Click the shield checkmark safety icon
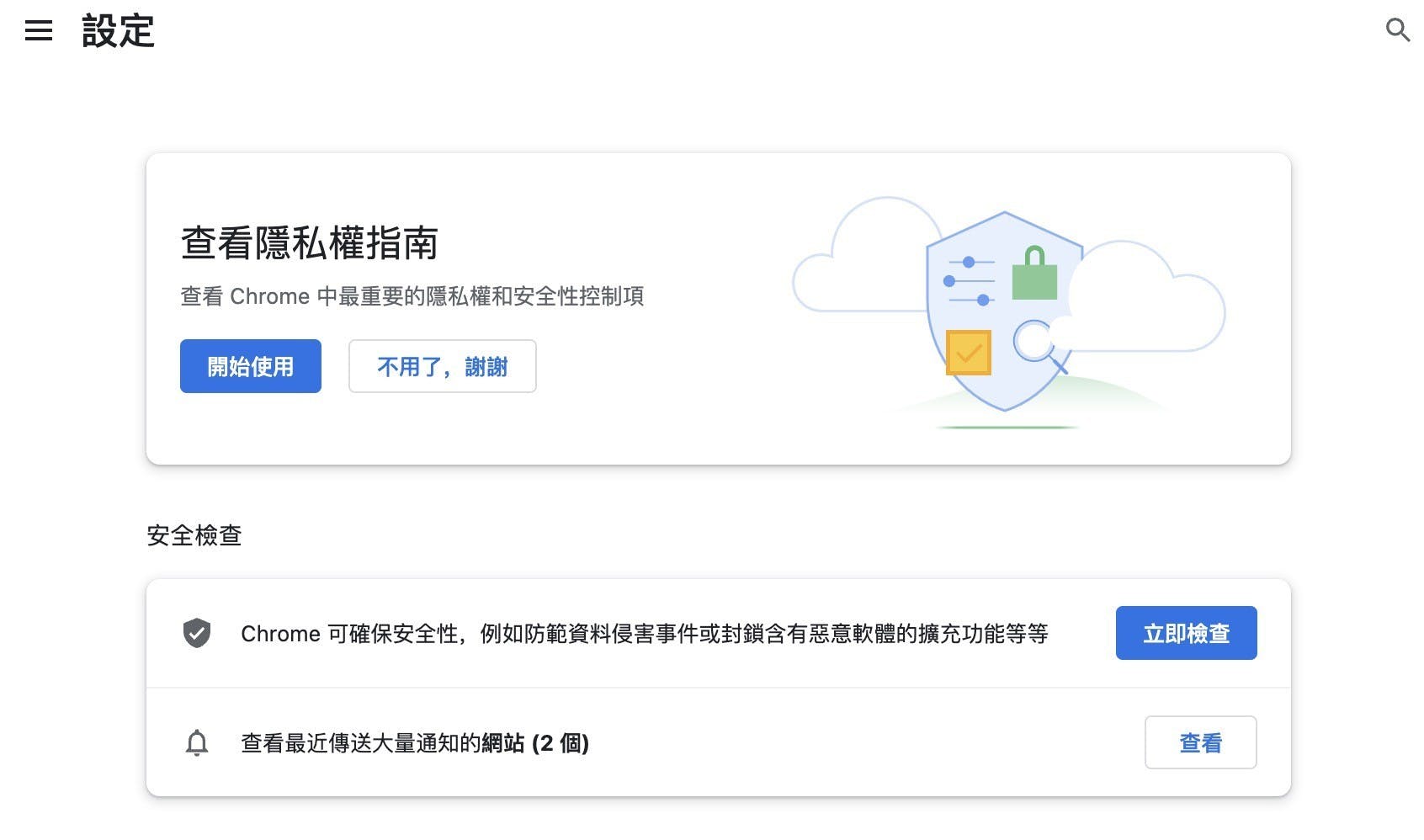This screenshot has height=840, width=1424. pos(197,633)
